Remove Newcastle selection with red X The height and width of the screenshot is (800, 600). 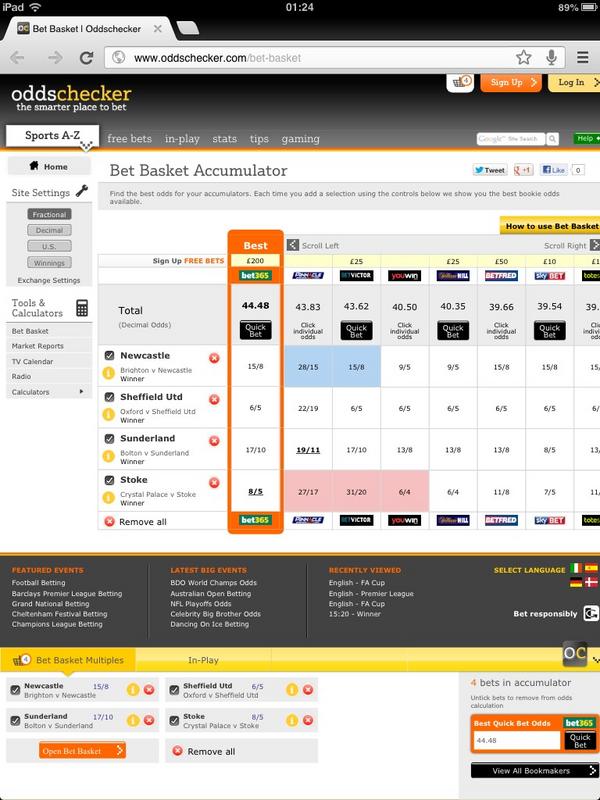(x=214, y=358)
